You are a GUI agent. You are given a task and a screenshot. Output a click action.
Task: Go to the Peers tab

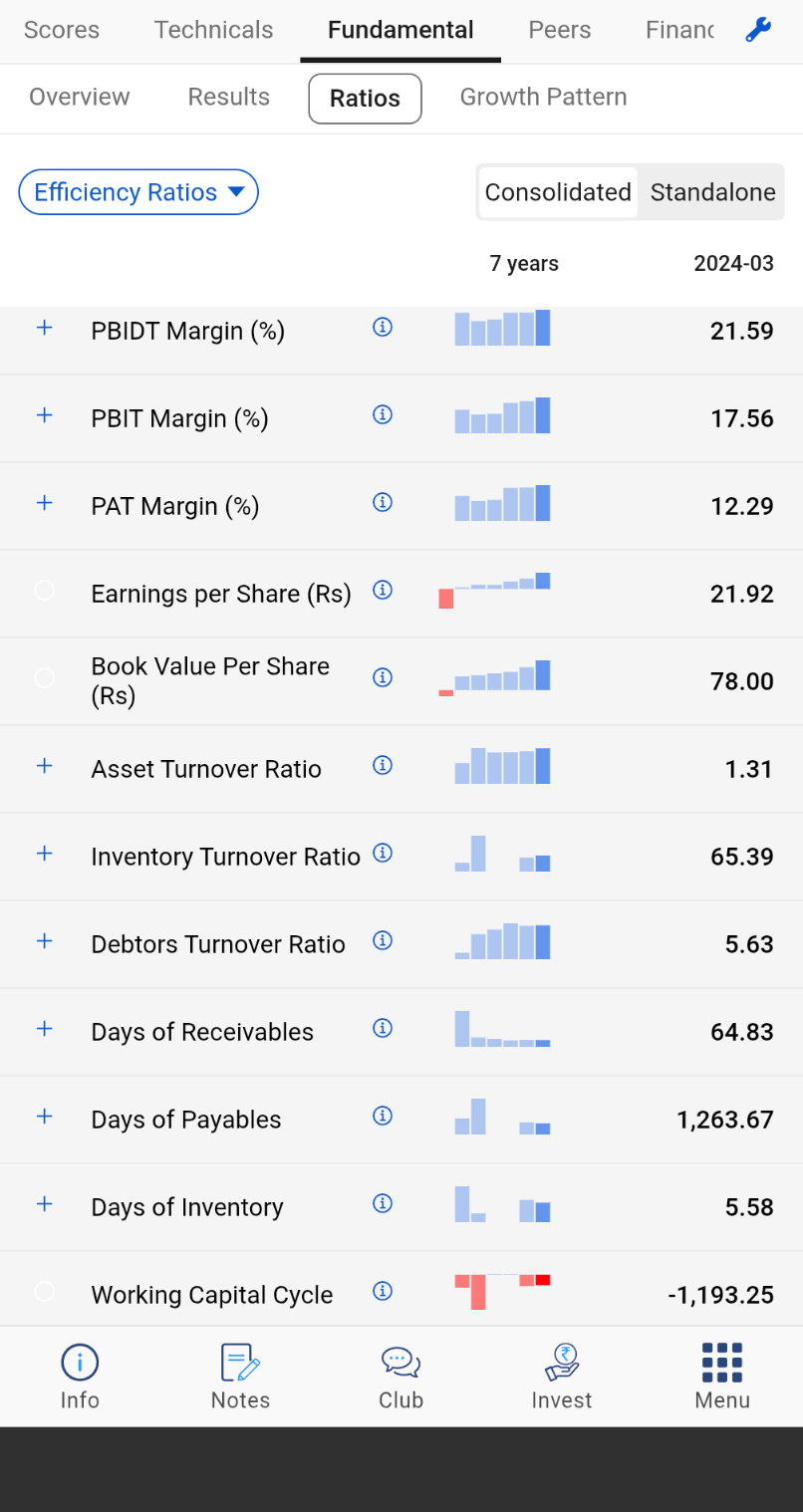[559, 30]
